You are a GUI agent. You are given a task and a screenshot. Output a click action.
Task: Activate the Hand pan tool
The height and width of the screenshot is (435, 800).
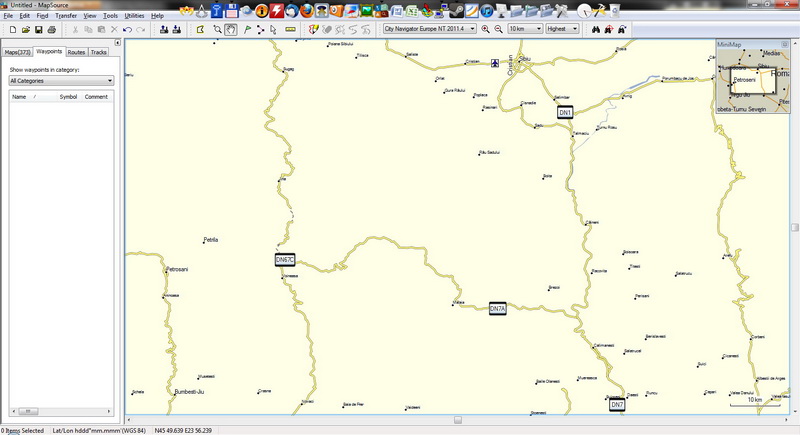pos(232,29)
